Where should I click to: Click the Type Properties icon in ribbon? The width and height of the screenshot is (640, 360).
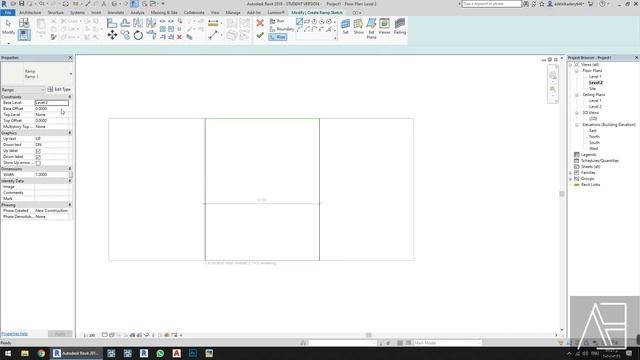24,23
